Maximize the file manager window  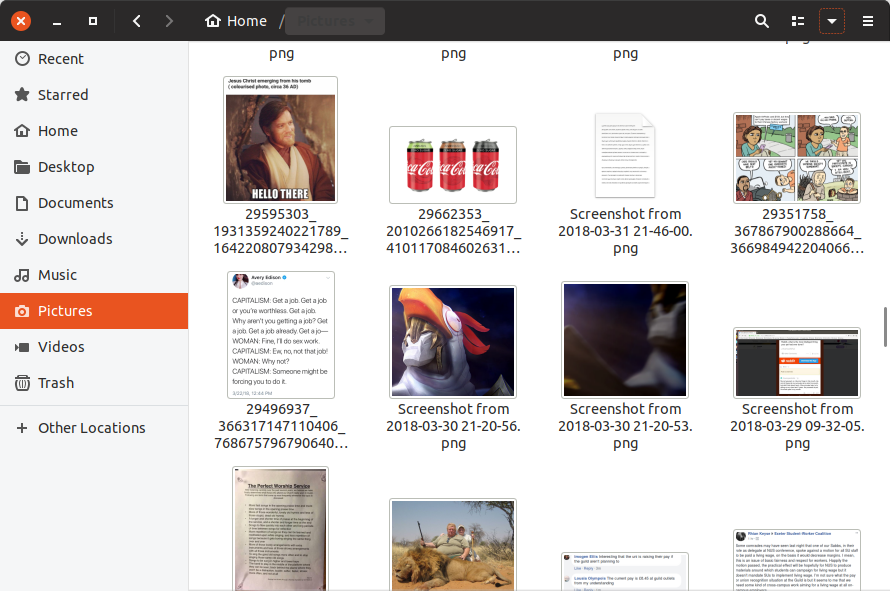93,21
